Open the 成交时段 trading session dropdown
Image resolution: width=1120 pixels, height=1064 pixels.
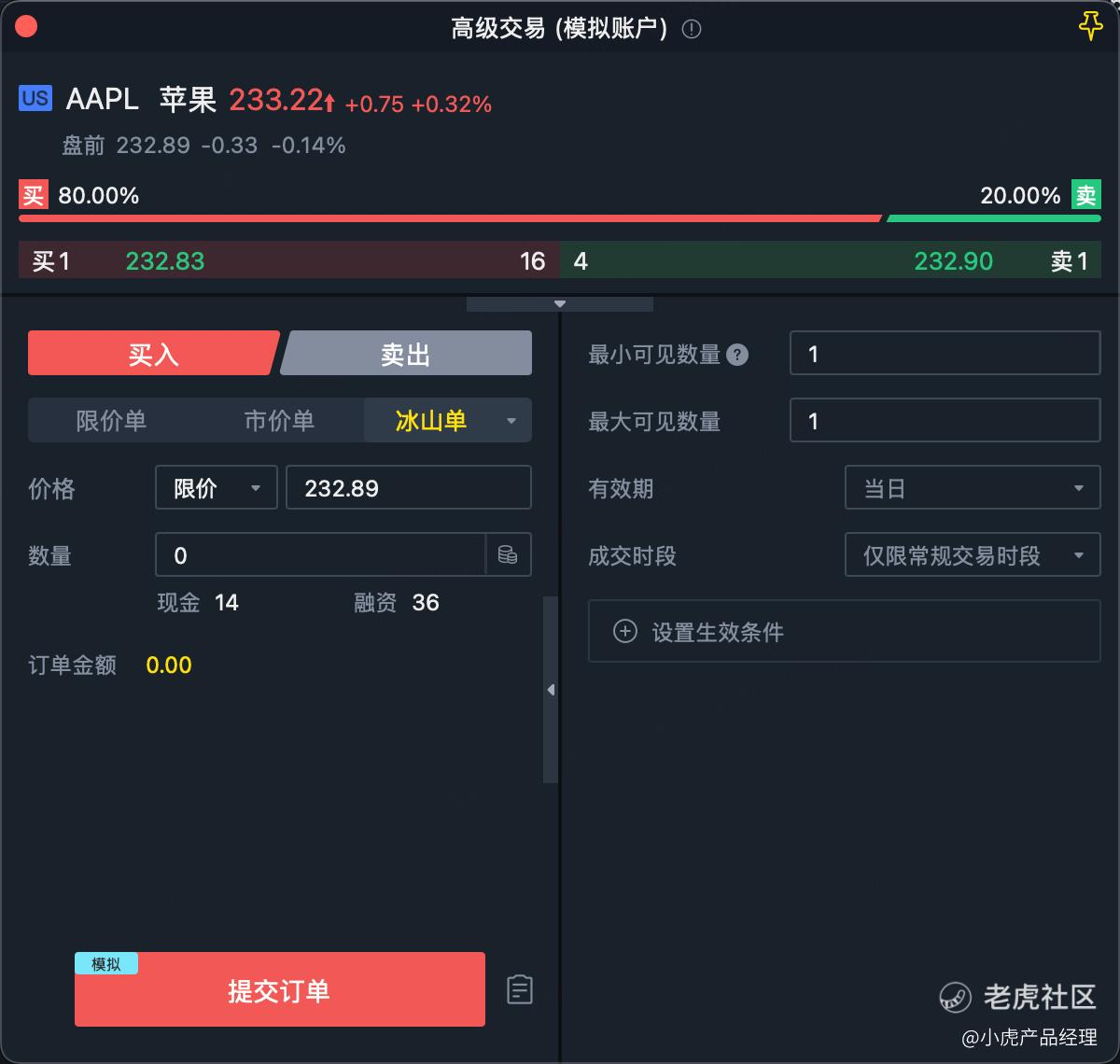coord(973,555)
